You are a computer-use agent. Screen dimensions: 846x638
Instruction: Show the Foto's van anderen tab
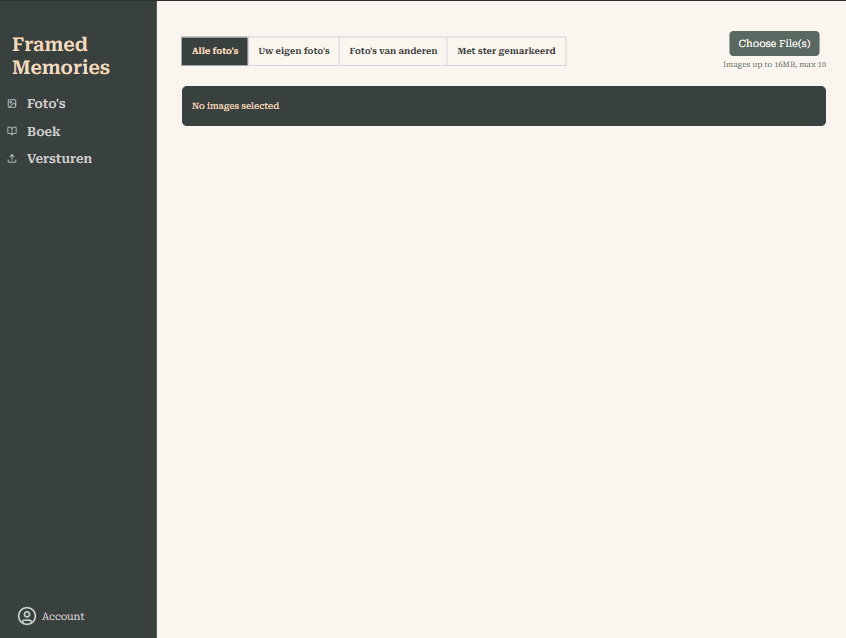pos(393,51)
